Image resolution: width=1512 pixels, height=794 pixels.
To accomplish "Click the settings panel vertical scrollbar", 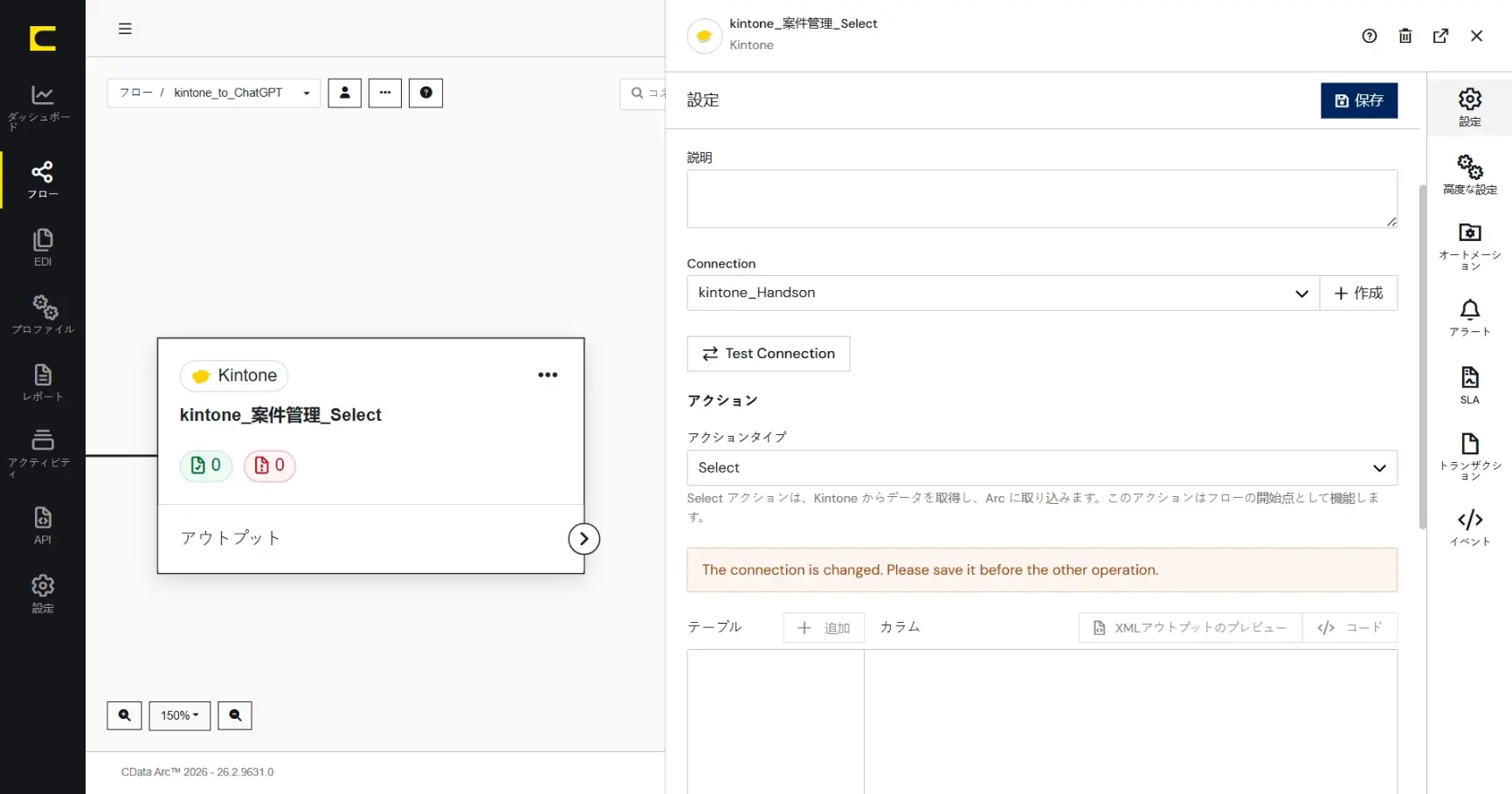I will coord(1422,356).
